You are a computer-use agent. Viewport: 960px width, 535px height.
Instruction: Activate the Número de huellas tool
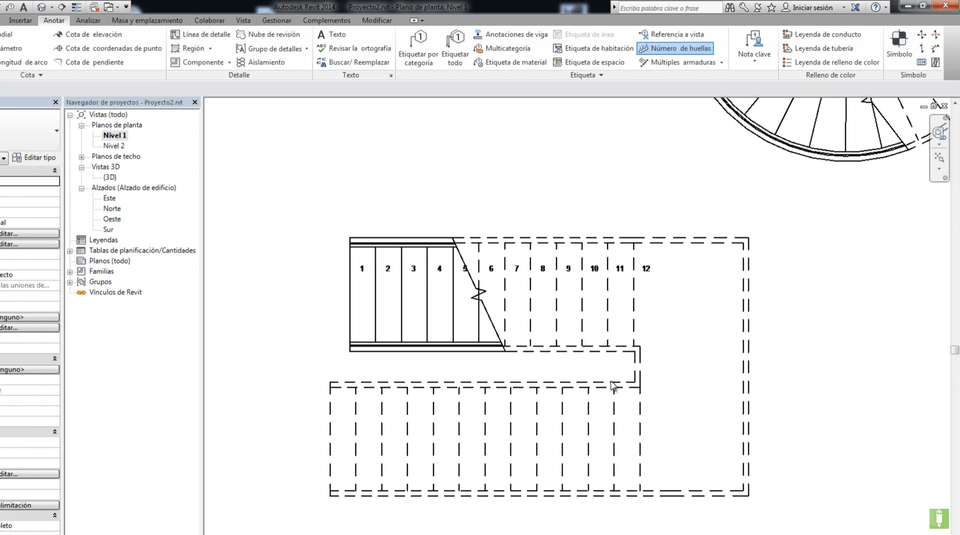pyautogui.click(x=675, y=48)
